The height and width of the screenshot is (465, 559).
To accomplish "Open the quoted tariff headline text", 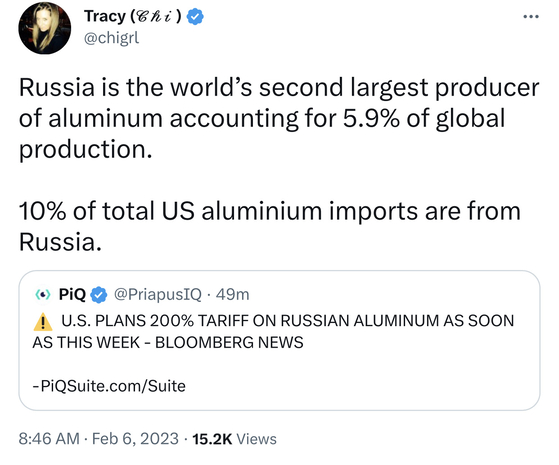I will tap(273, 331).
